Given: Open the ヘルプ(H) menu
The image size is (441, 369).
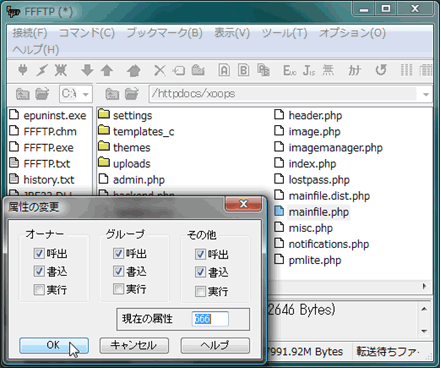Looking at the screenshot, I should 36,50.
